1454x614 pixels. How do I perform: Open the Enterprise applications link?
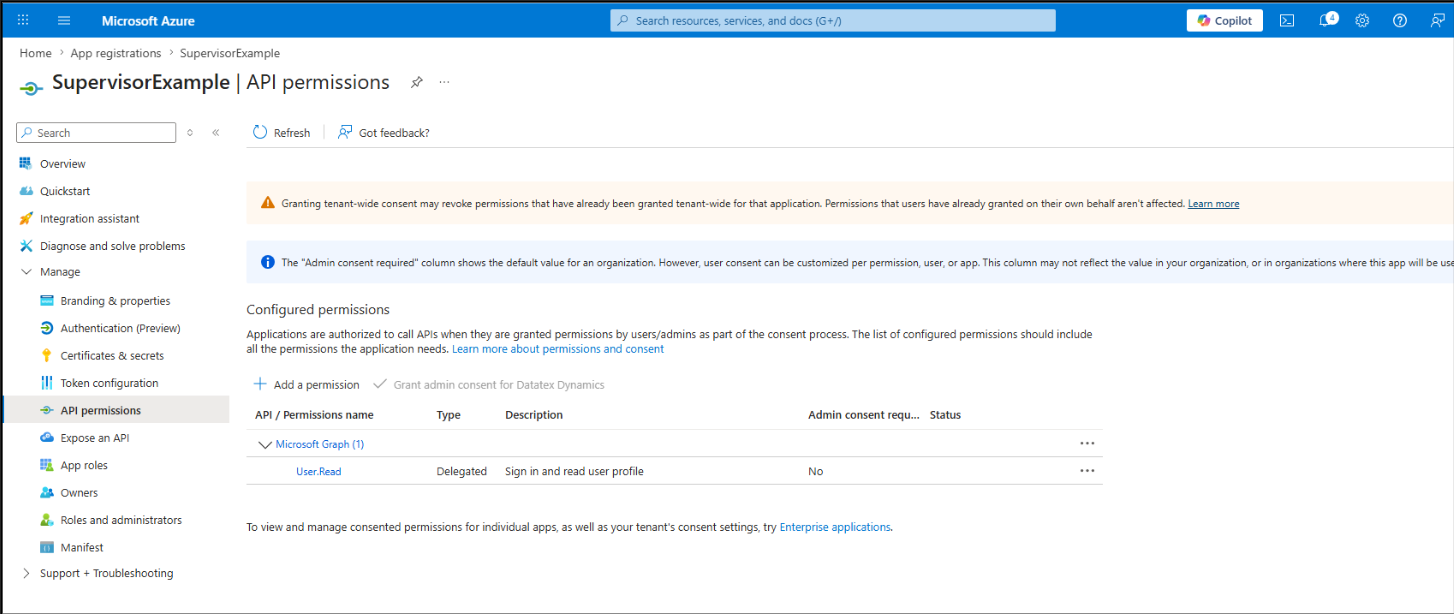pos(835,527)
